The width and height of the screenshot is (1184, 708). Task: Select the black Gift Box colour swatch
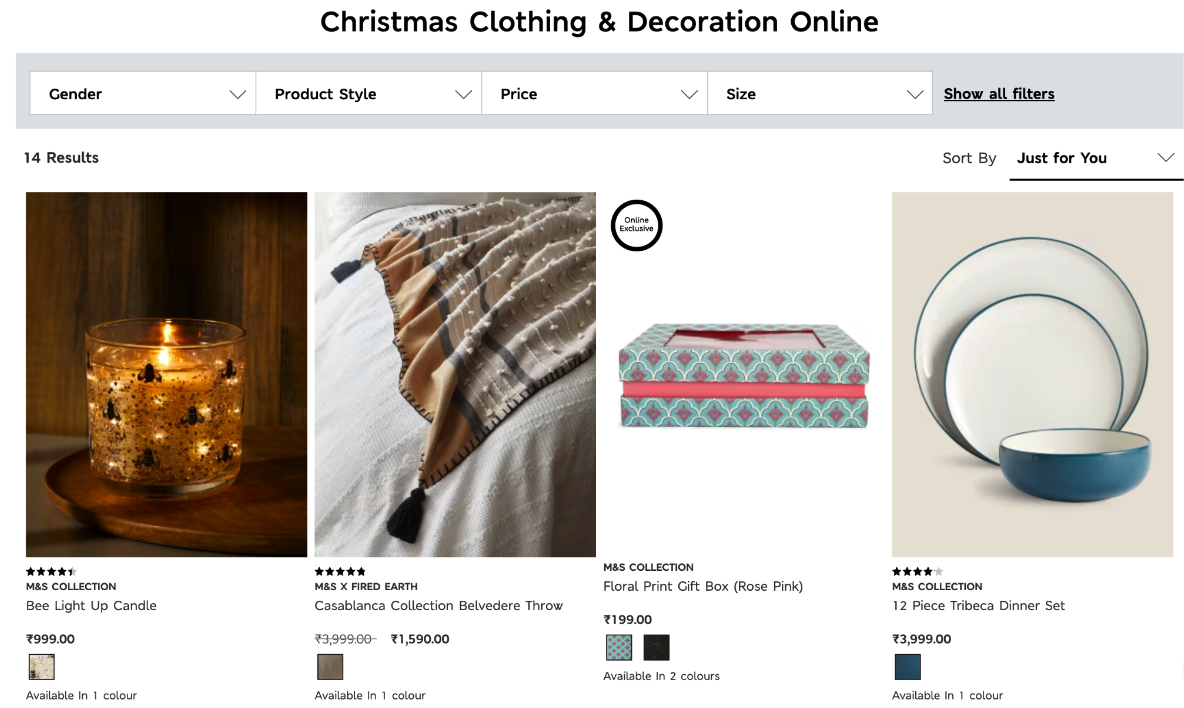point(656,648)
